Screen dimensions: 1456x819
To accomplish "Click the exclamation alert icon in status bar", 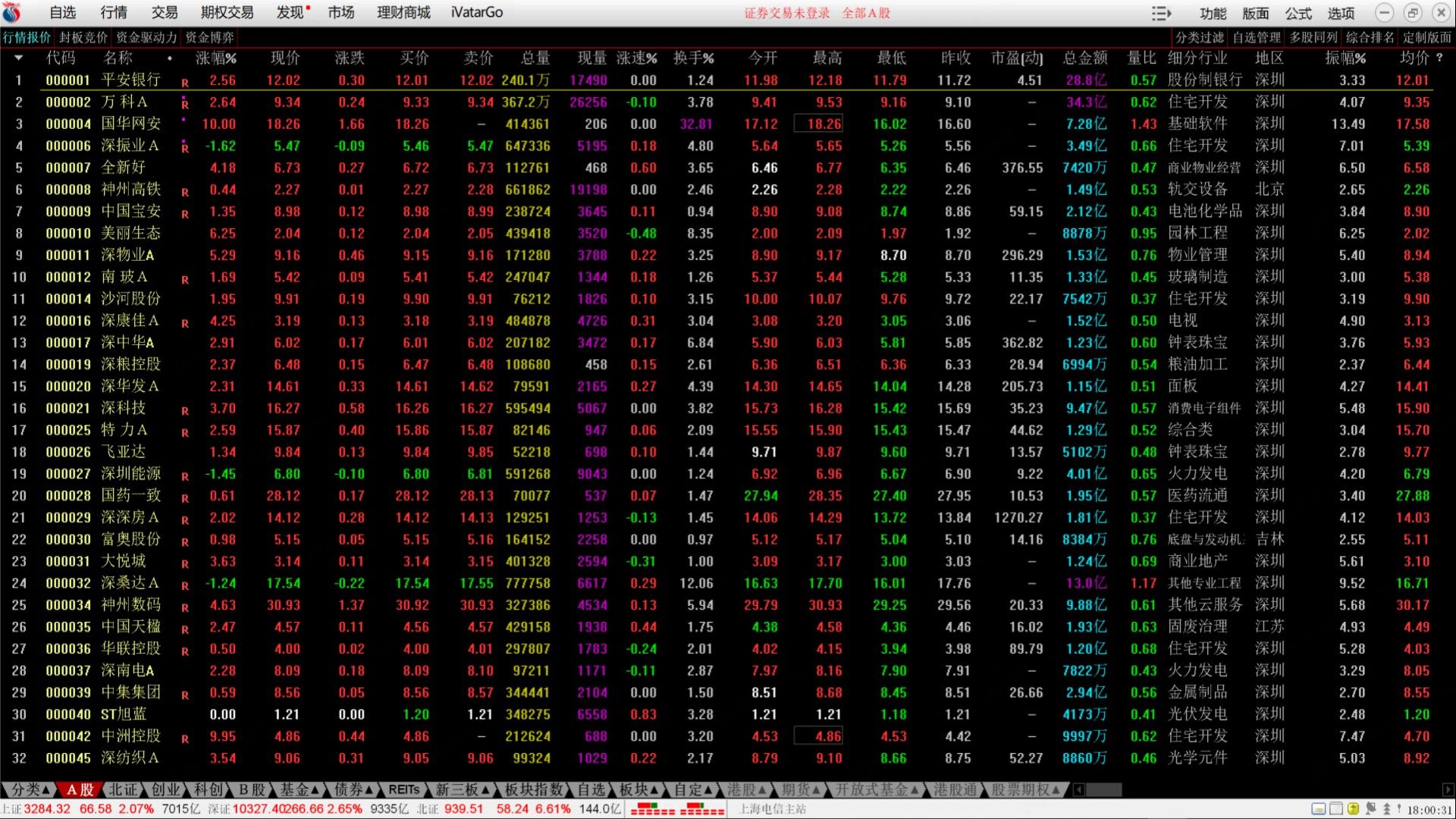I will point(1399,809).
